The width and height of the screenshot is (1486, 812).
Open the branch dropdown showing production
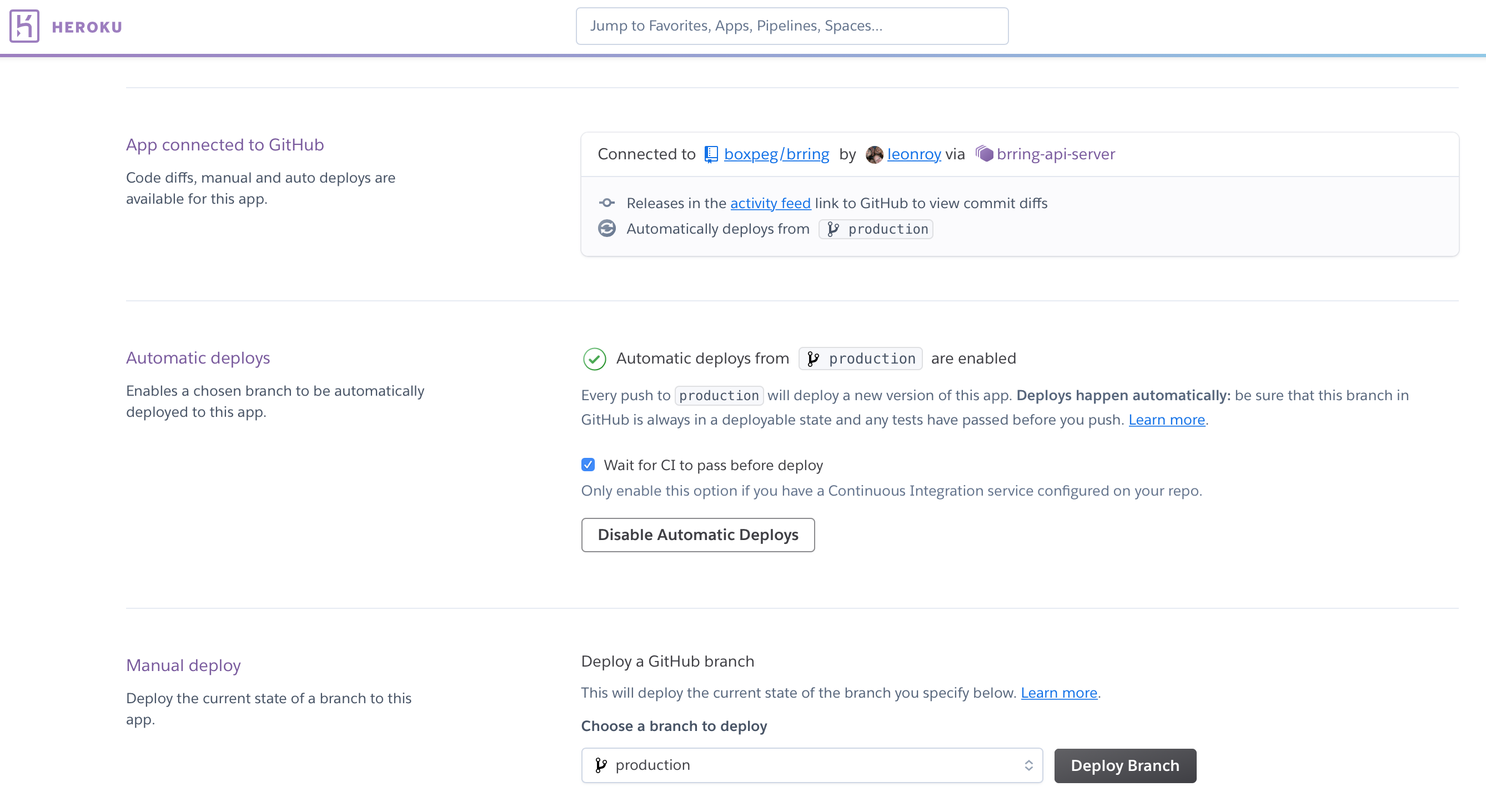coord(811,765)
